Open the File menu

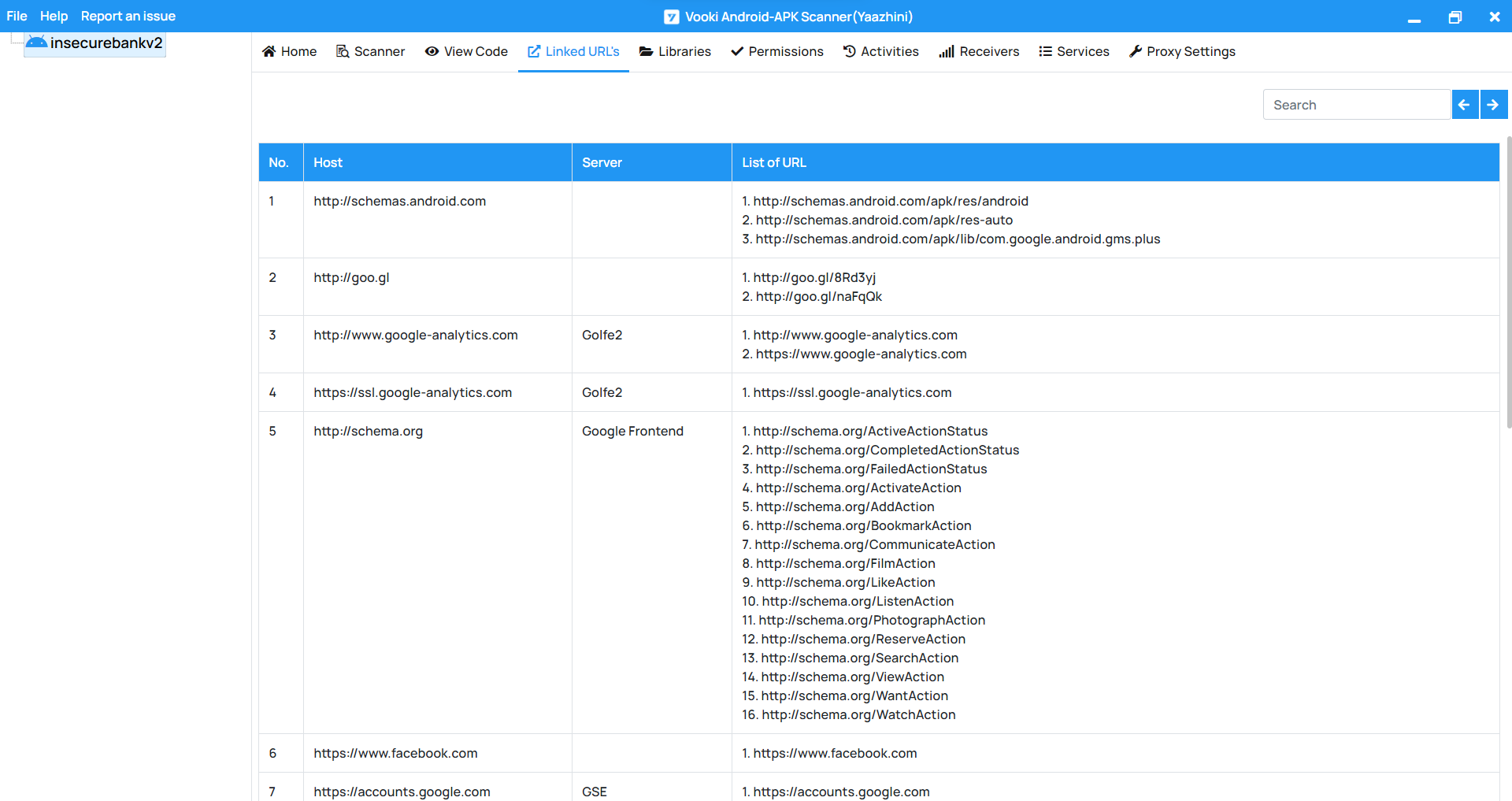coord(17,16)
